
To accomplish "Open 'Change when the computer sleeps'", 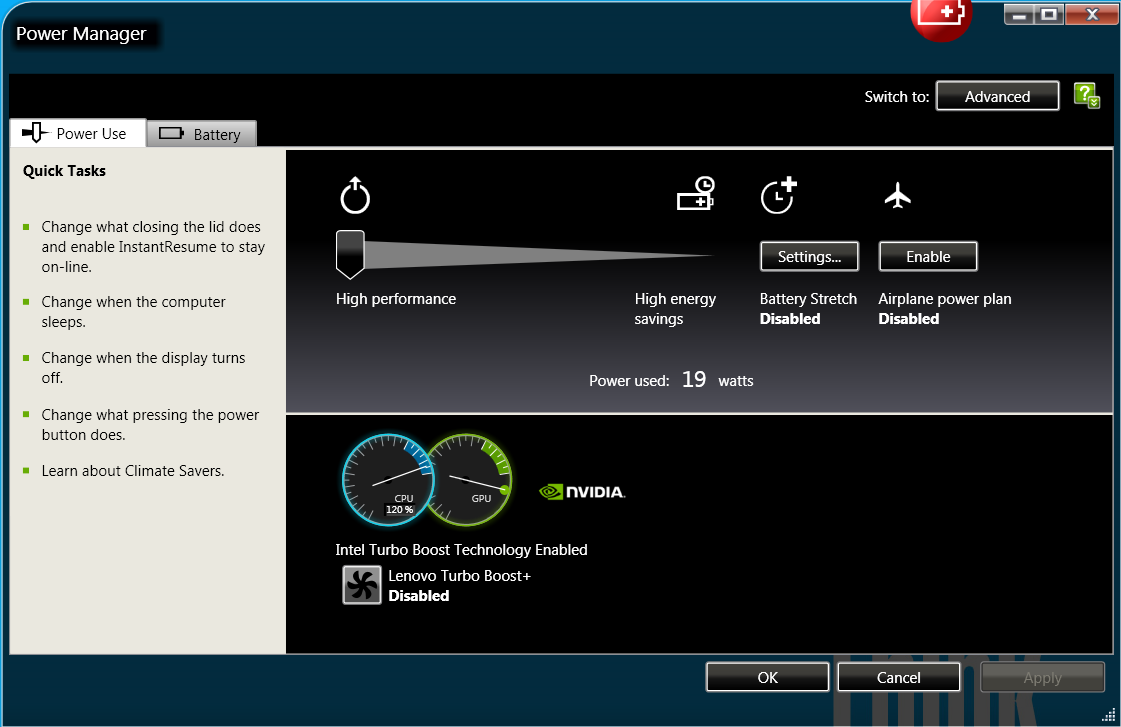I will (x=133, y=312).
